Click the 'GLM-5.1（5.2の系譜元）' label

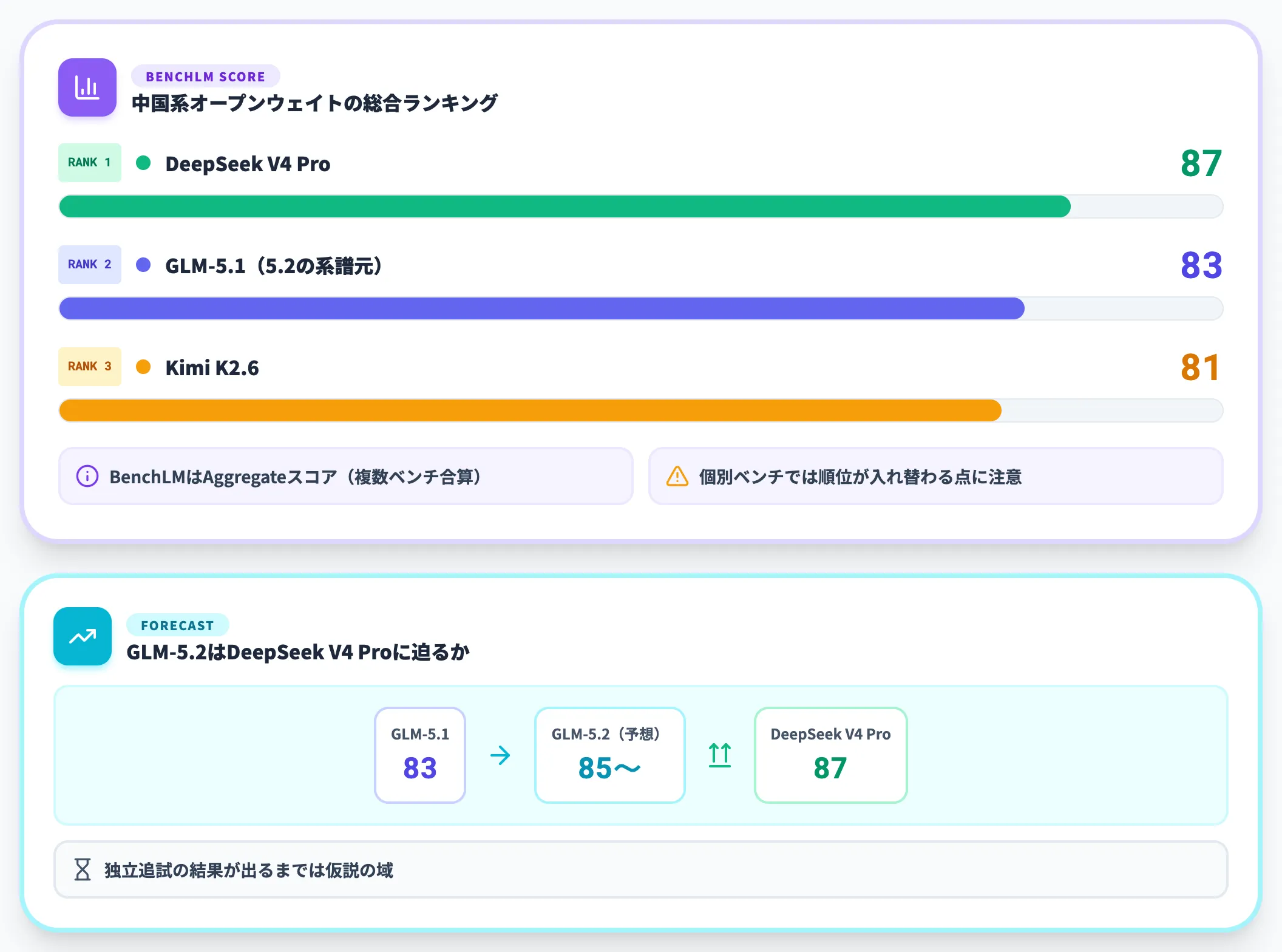(274, 266)
